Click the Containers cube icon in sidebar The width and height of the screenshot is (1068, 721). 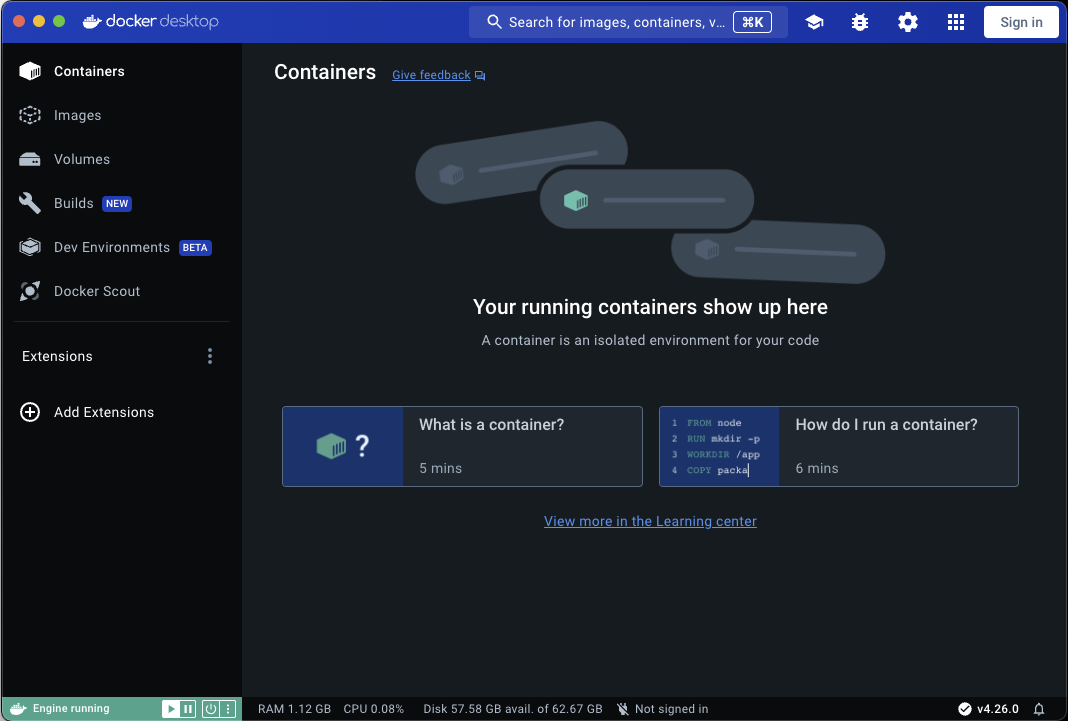click(x=30, y=71)
